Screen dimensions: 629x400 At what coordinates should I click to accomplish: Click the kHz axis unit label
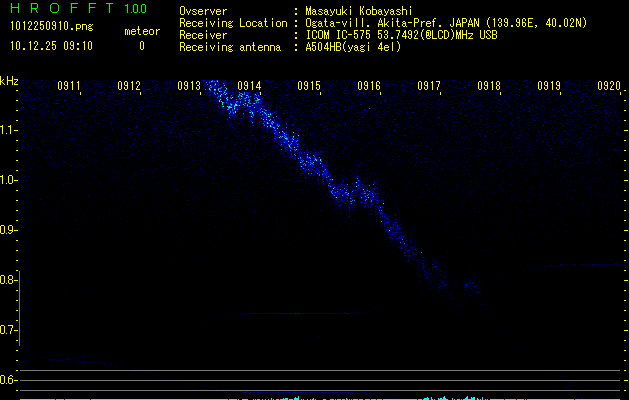[9, 81]
